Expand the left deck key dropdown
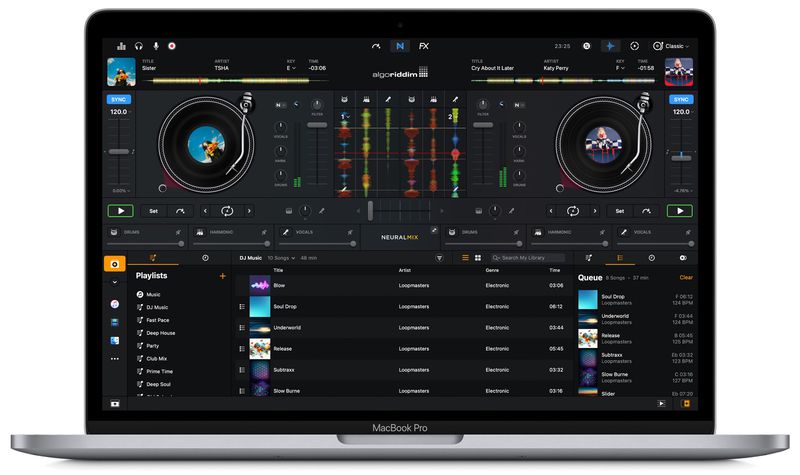The image size is (800, 475). pyautogui.click(x=293, y=69)
